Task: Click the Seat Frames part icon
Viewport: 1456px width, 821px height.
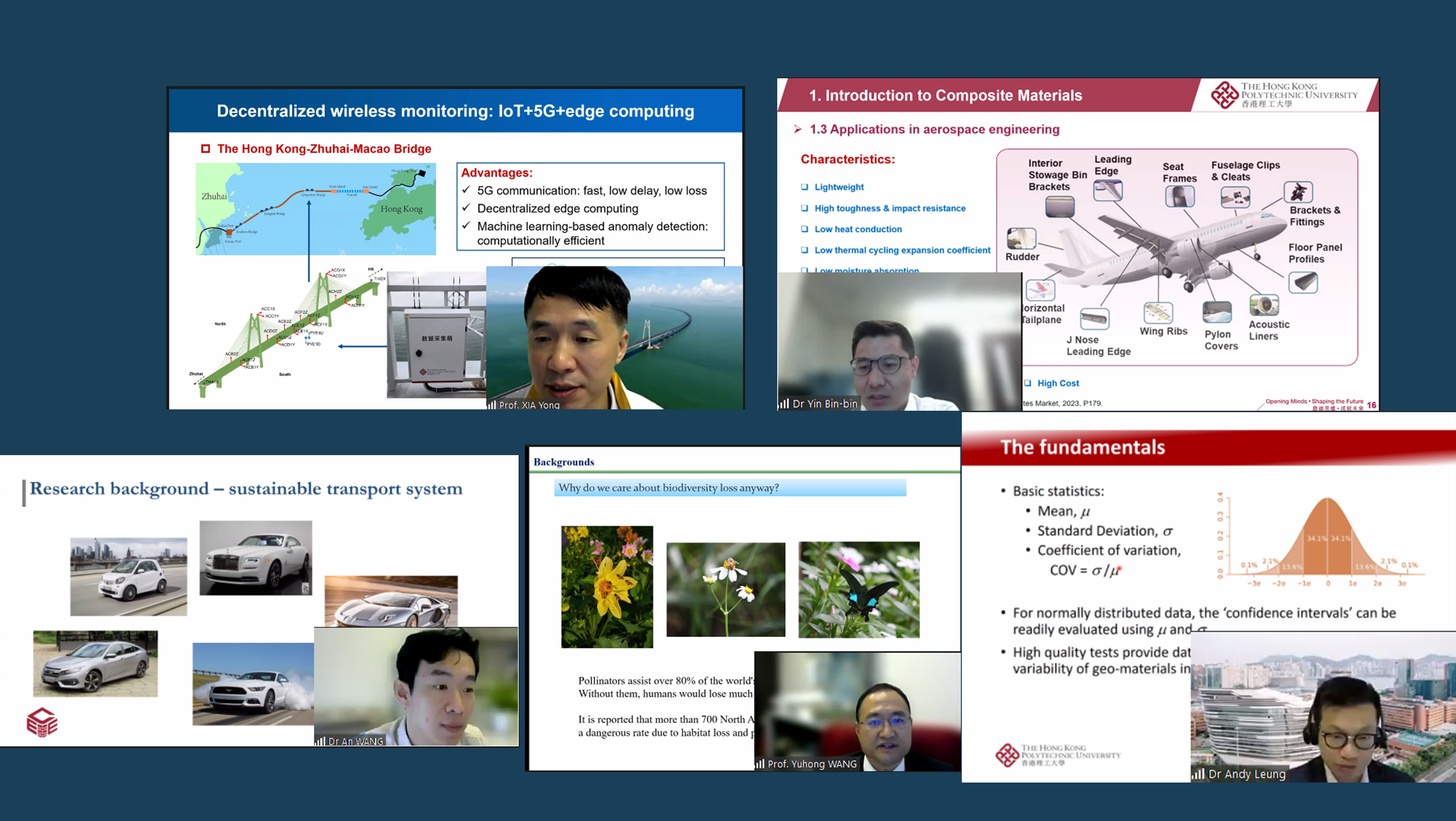Action: [1180, 196]
